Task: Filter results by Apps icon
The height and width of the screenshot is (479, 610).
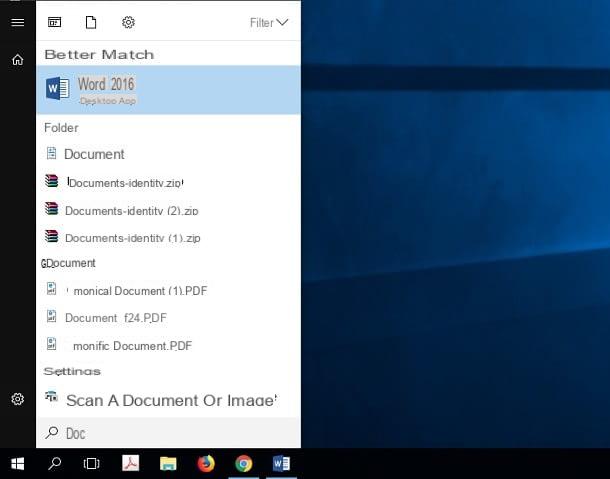Action: [x=54, y=22]
